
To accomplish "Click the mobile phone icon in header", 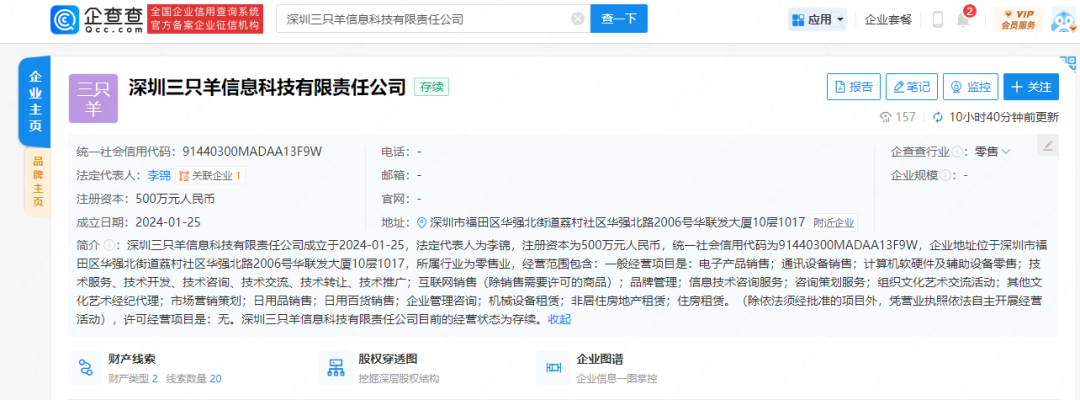I will [937, 19].
